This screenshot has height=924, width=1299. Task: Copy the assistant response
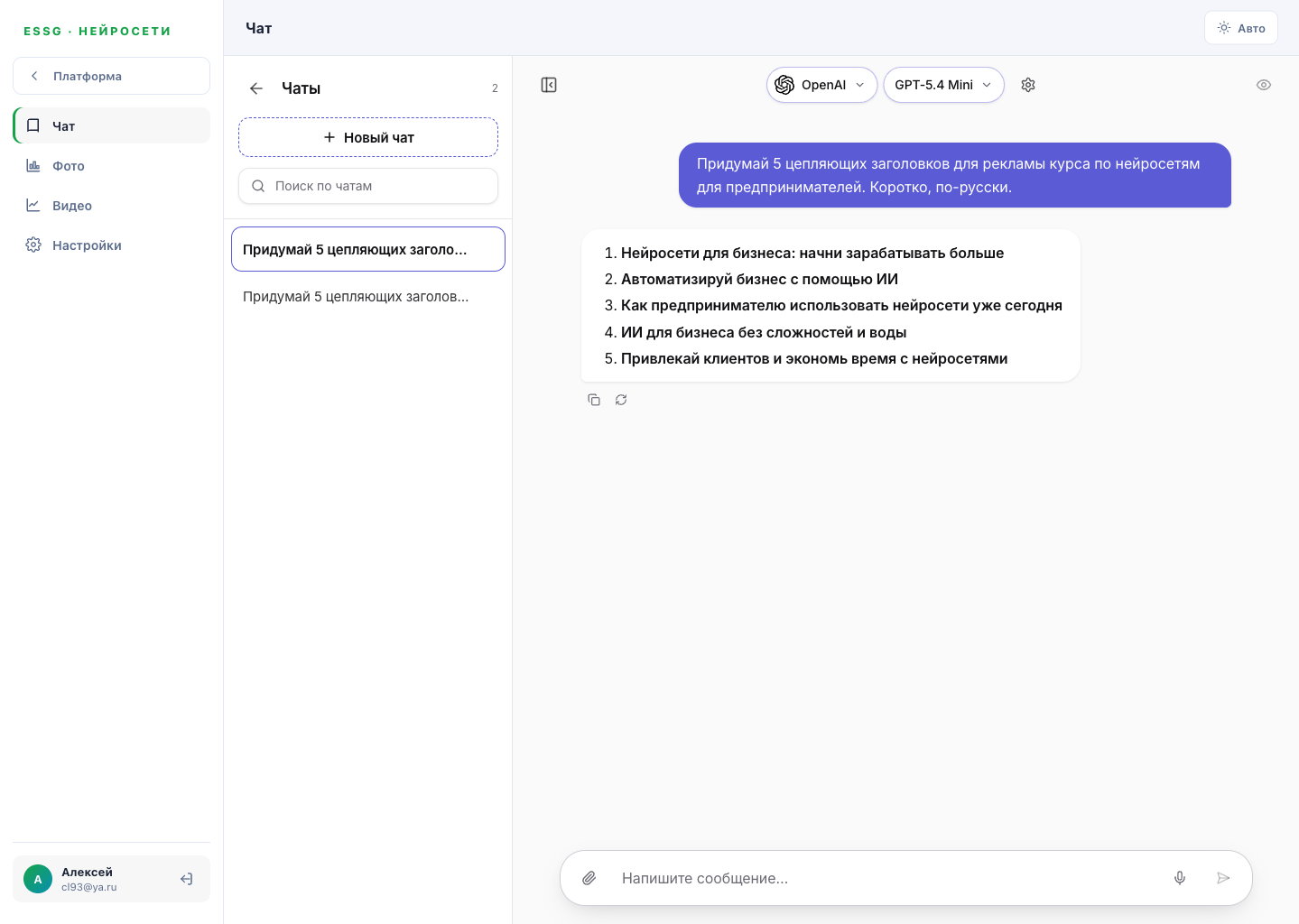[594, 400]
